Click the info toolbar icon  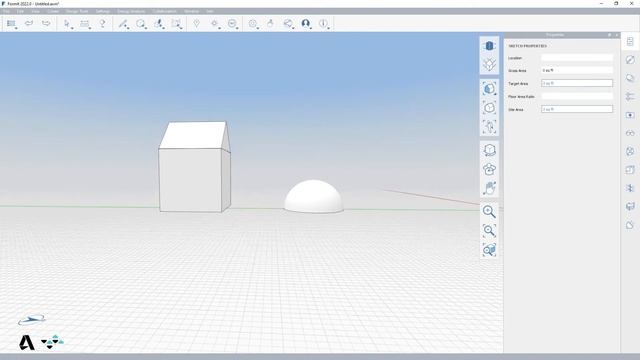coord(324,24)
